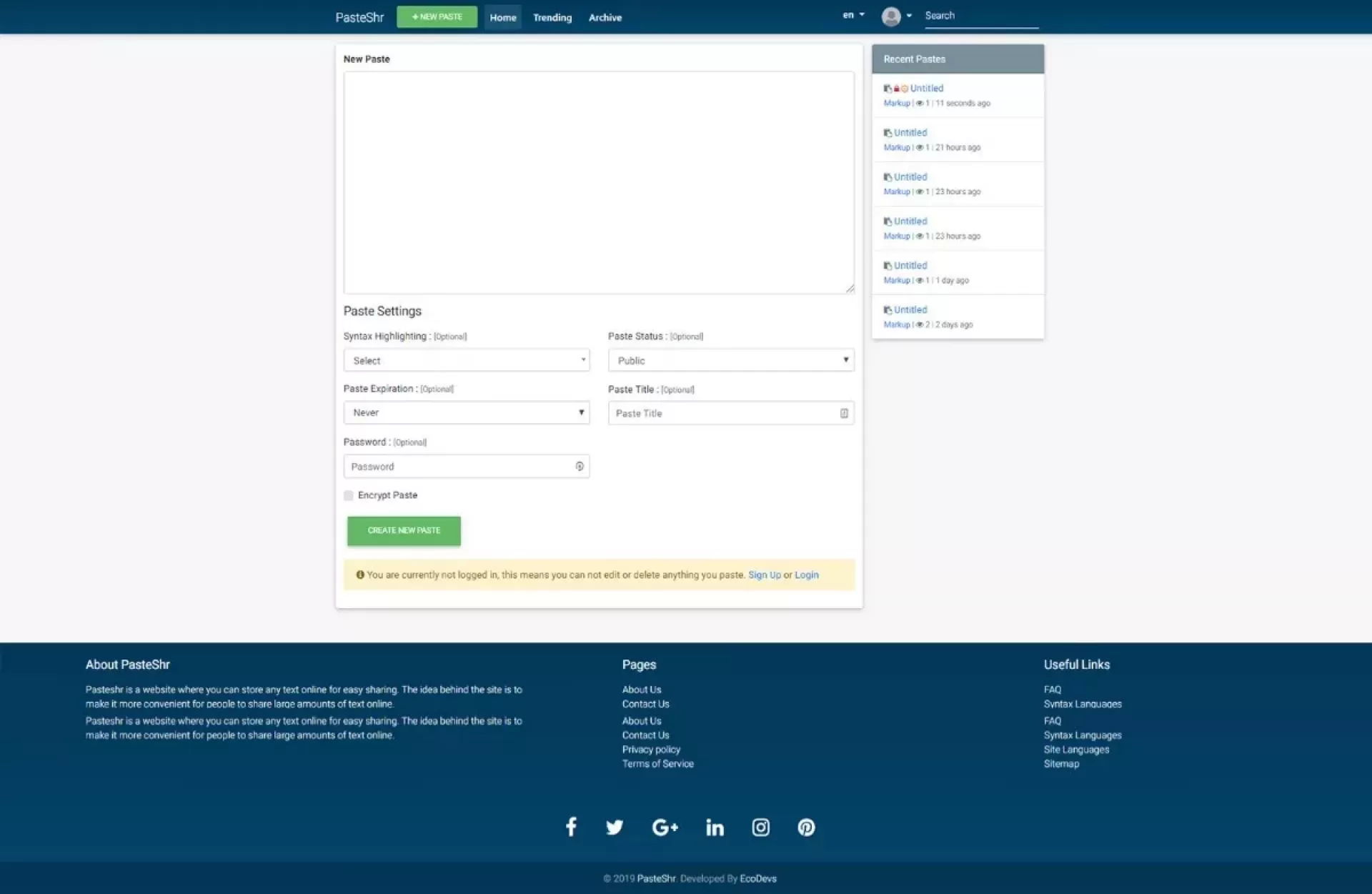This screenshot has height=894, width=1372.
Task: Open the Twitter social icon
Action: point(615,828)
